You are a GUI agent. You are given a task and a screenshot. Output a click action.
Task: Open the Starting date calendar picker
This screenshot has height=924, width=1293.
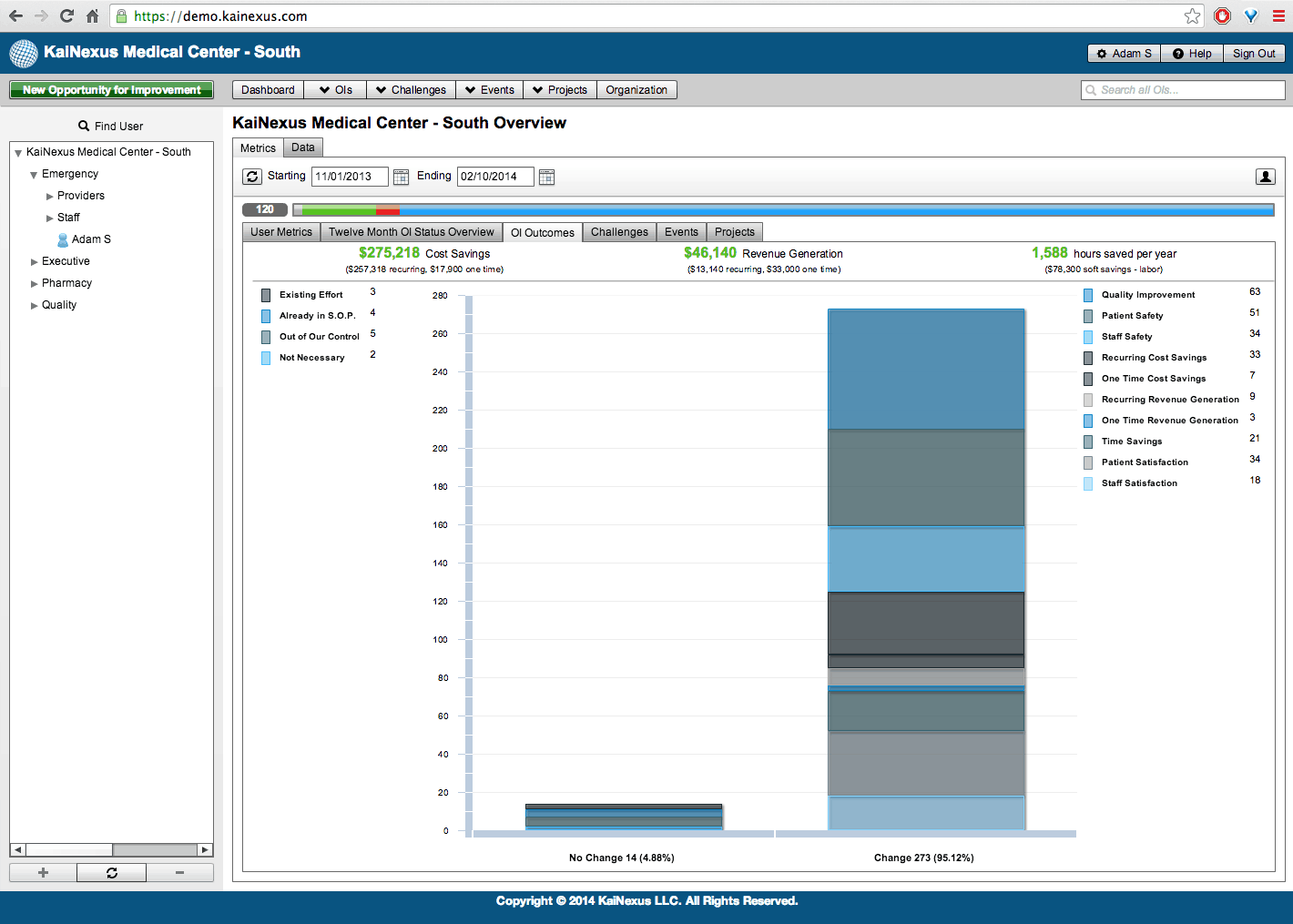(x=401, y=177)
